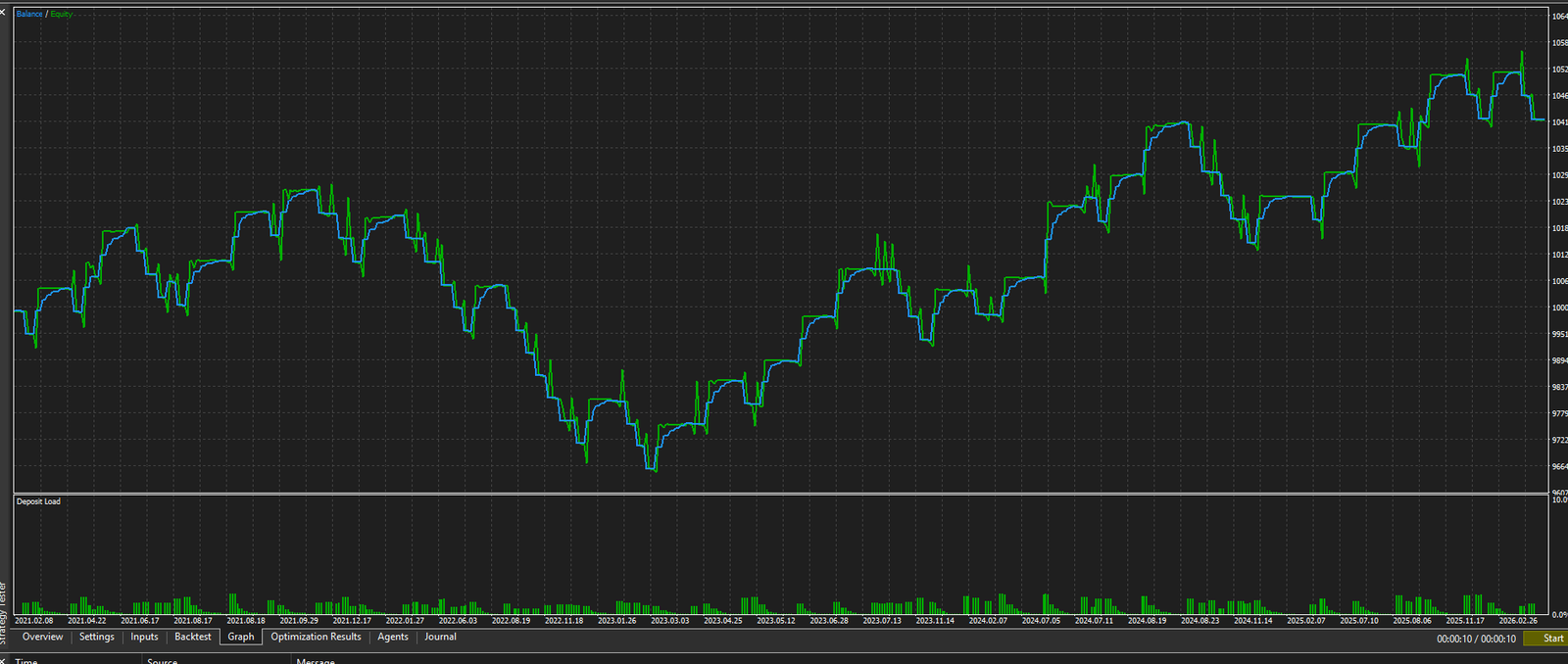1568x664 pixels.
Task: Click the 2022.11.18 date label
Action: tap(563, 620)
